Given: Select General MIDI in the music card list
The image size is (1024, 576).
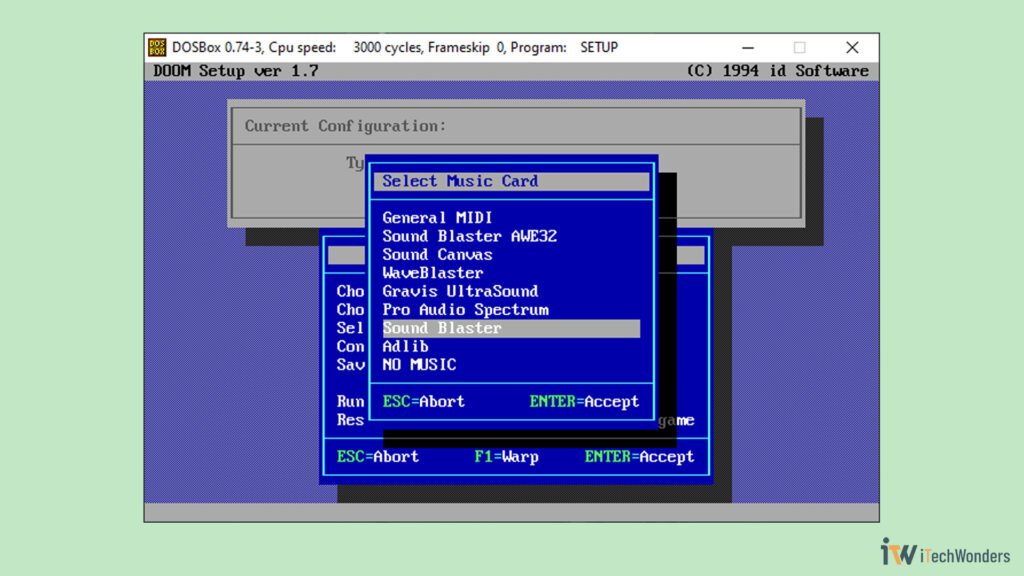Looking at the screenshot, I should tap(437, 217).
